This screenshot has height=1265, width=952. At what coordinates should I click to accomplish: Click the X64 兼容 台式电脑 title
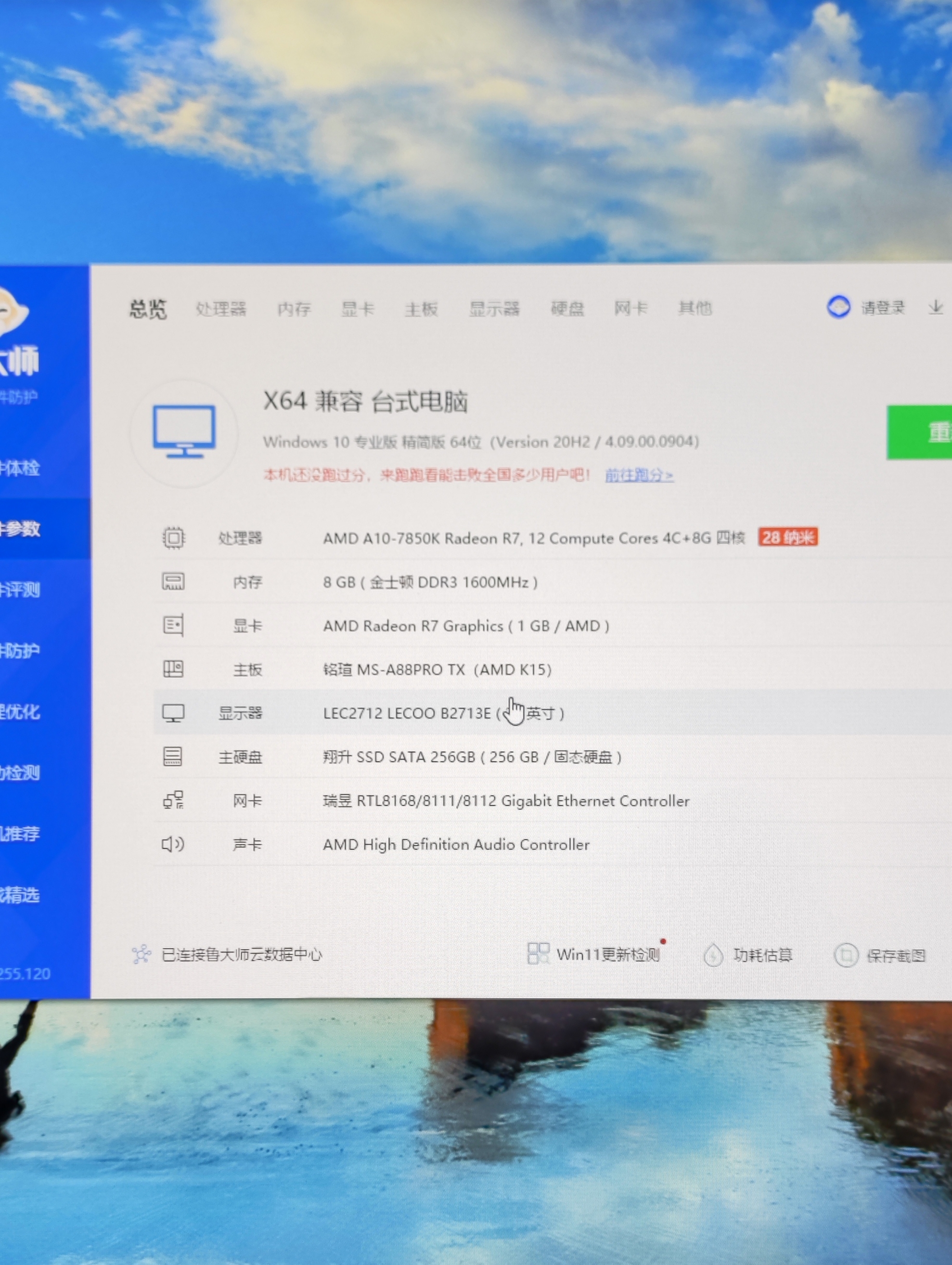(366, 401)
